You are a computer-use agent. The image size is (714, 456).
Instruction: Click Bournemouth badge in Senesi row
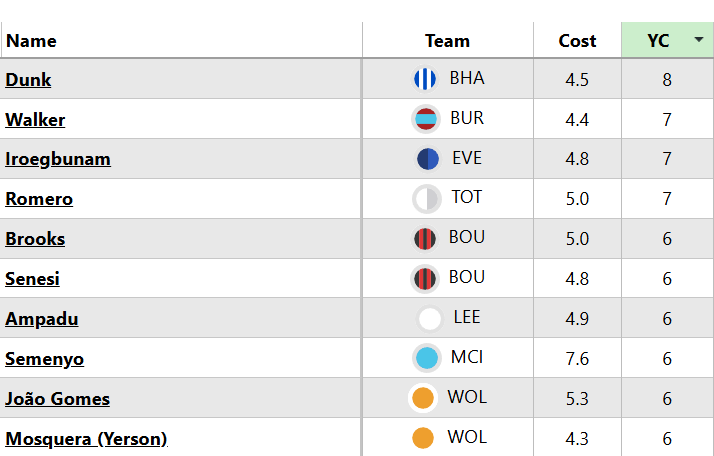[426, 279]
